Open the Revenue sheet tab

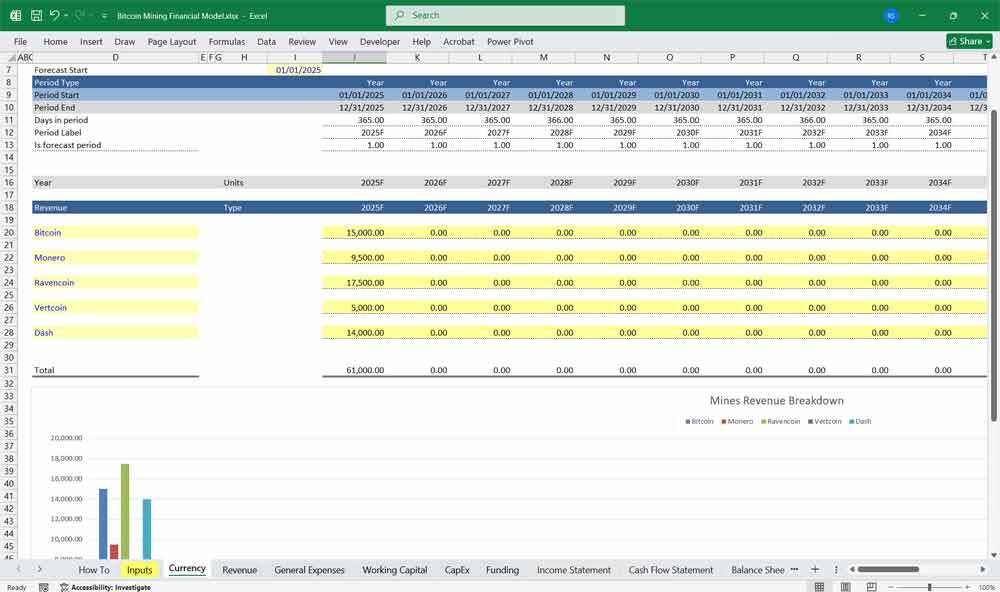[x=239, y=570]
